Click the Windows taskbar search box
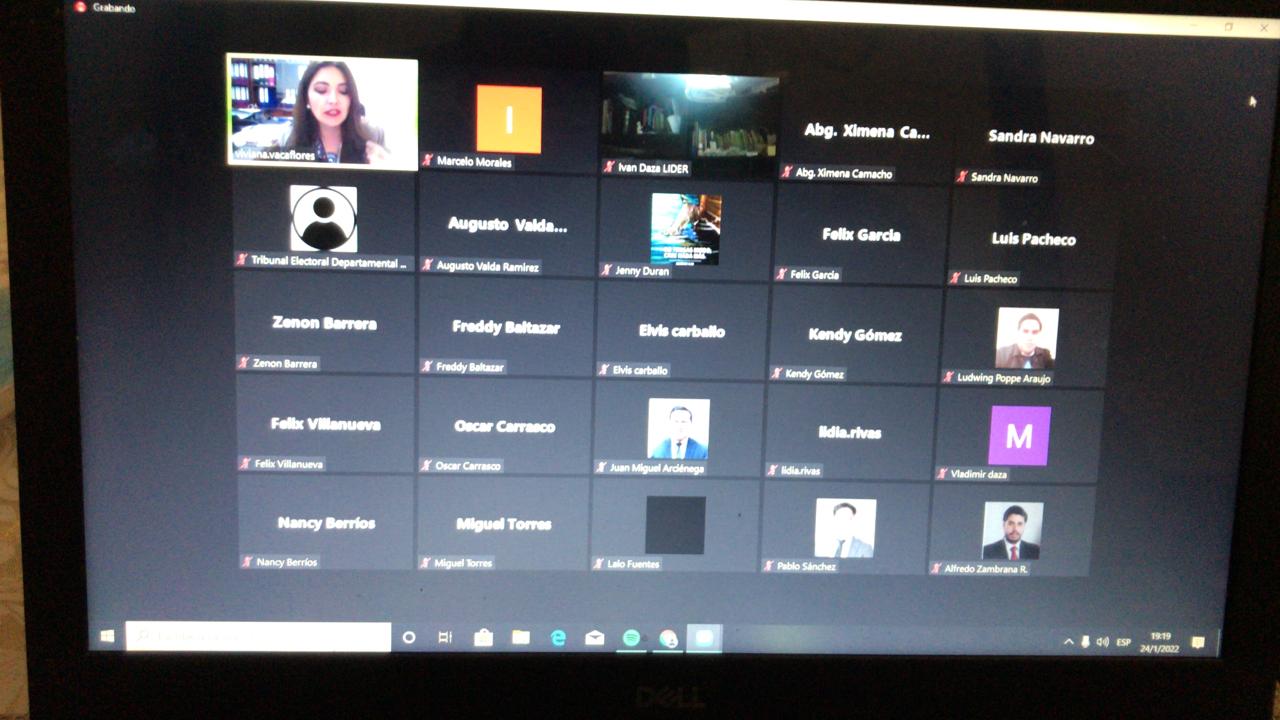The image size is (1280, 720). (258, 636)
